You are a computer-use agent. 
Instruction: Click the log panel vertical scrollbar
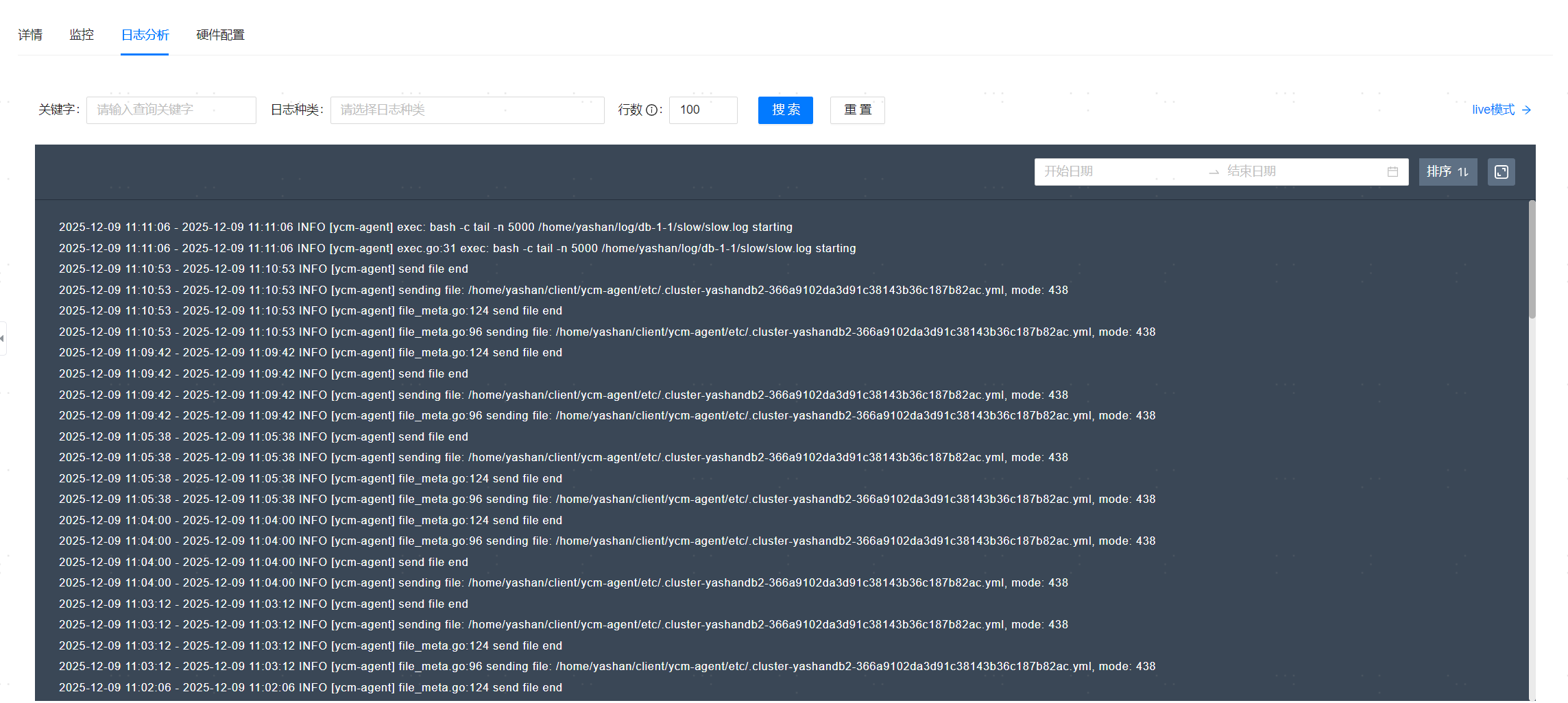pos(1532,260)
